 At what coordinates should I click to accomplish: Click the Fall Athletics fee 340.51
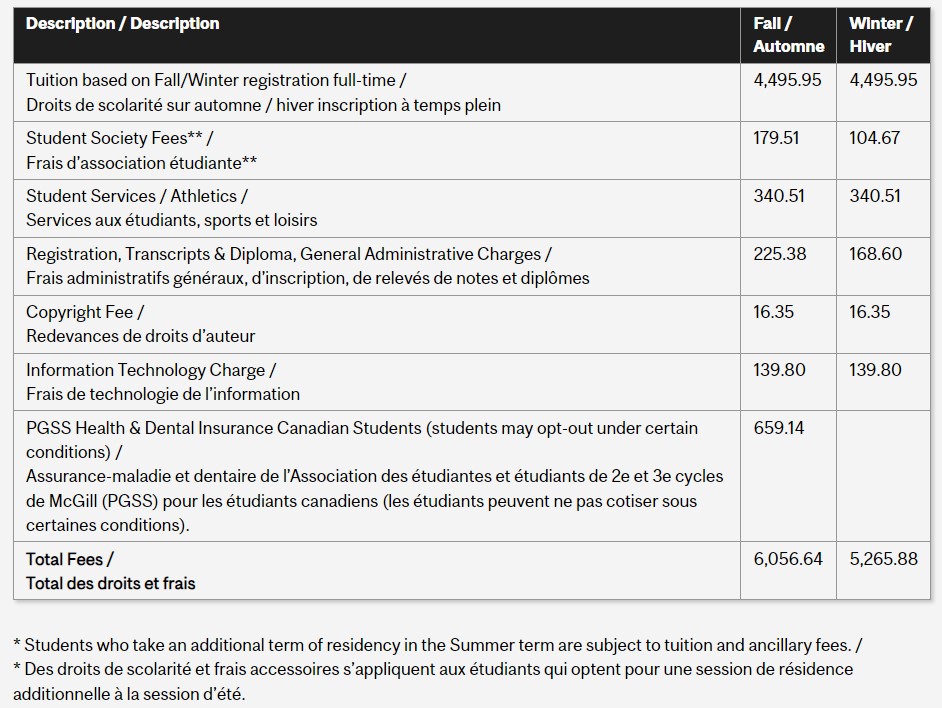pos(779,196)
